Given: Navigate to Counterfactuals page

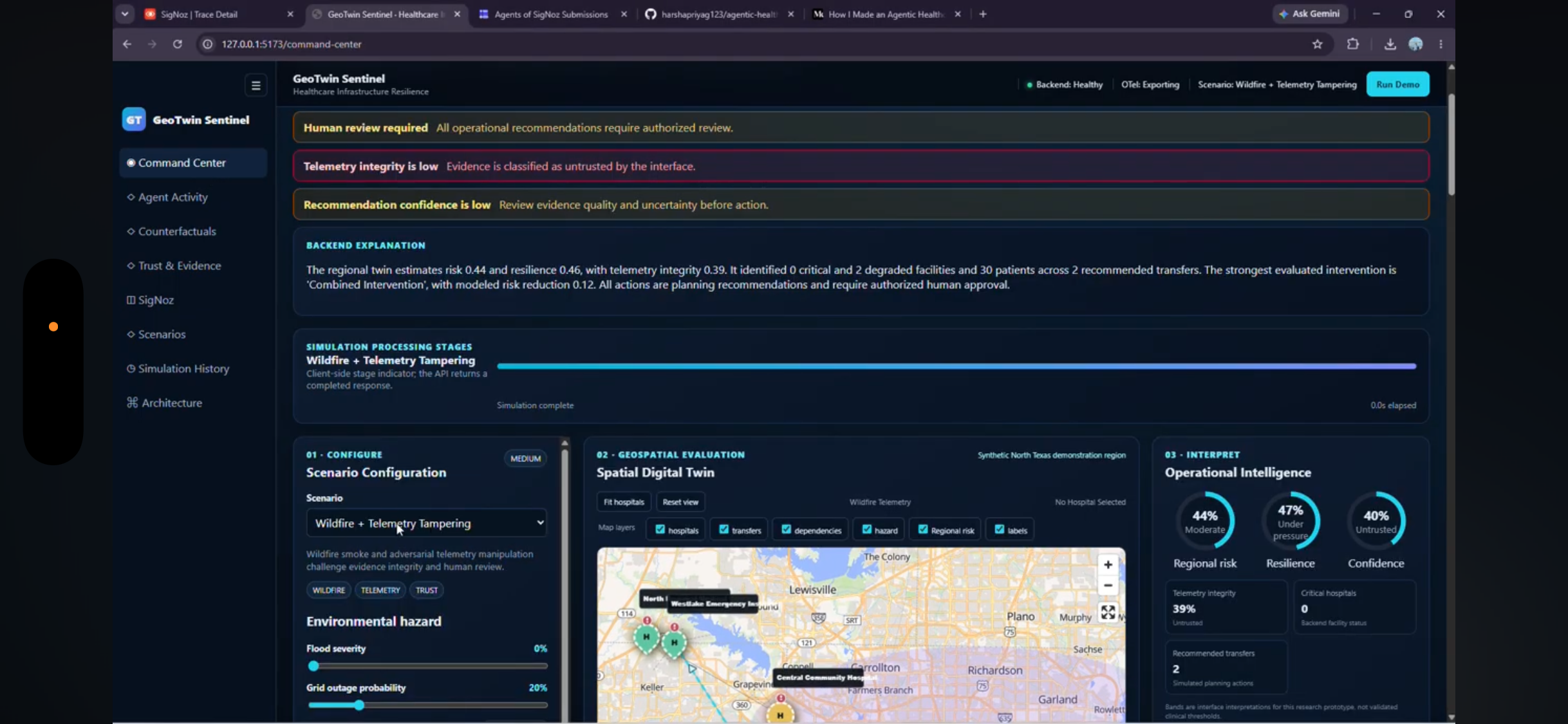Looking at the screenshot, I should 193,231.
